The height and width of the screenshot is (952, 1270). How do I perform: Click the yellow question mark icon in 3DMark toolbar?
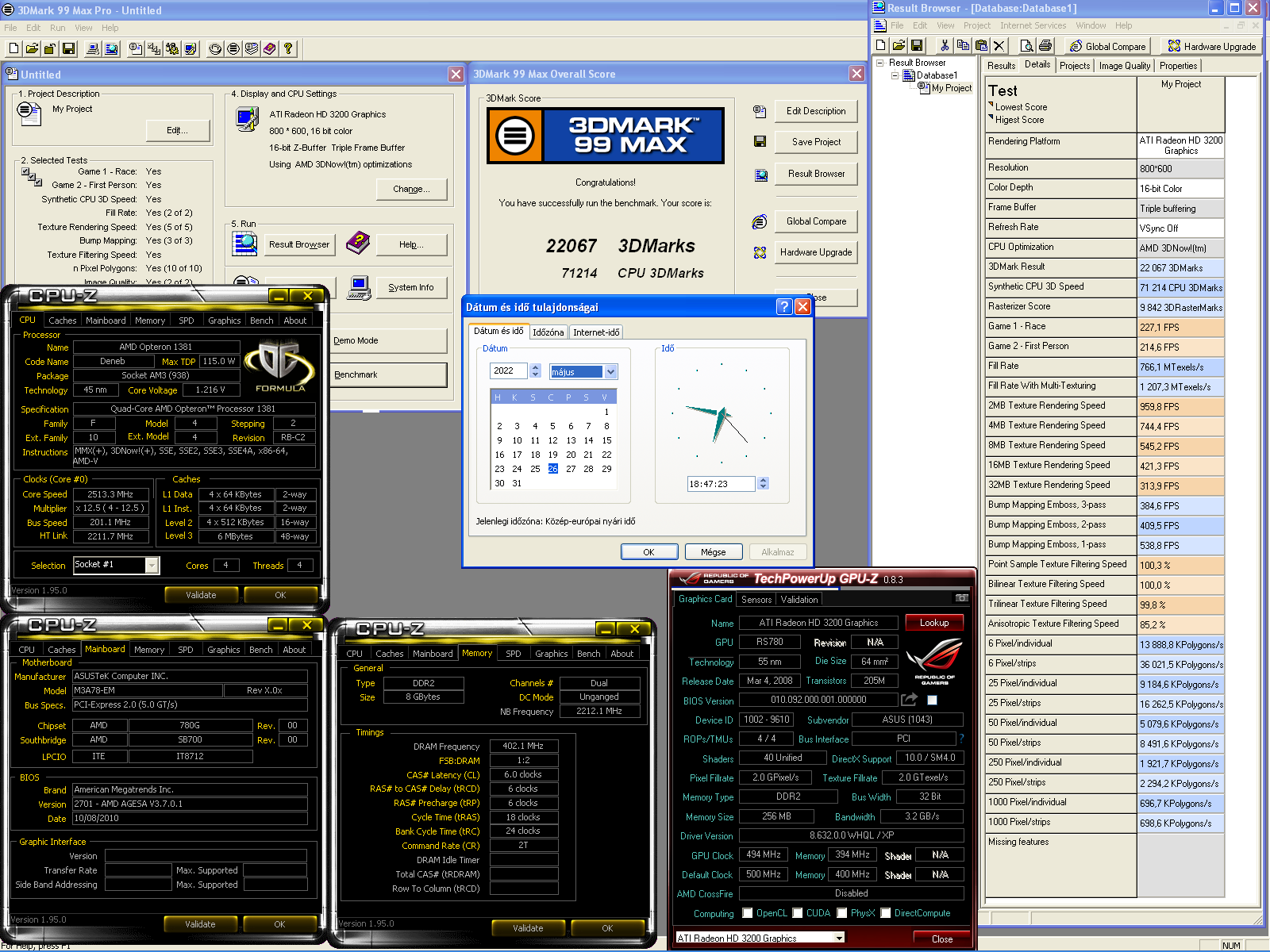click(288, 48)
